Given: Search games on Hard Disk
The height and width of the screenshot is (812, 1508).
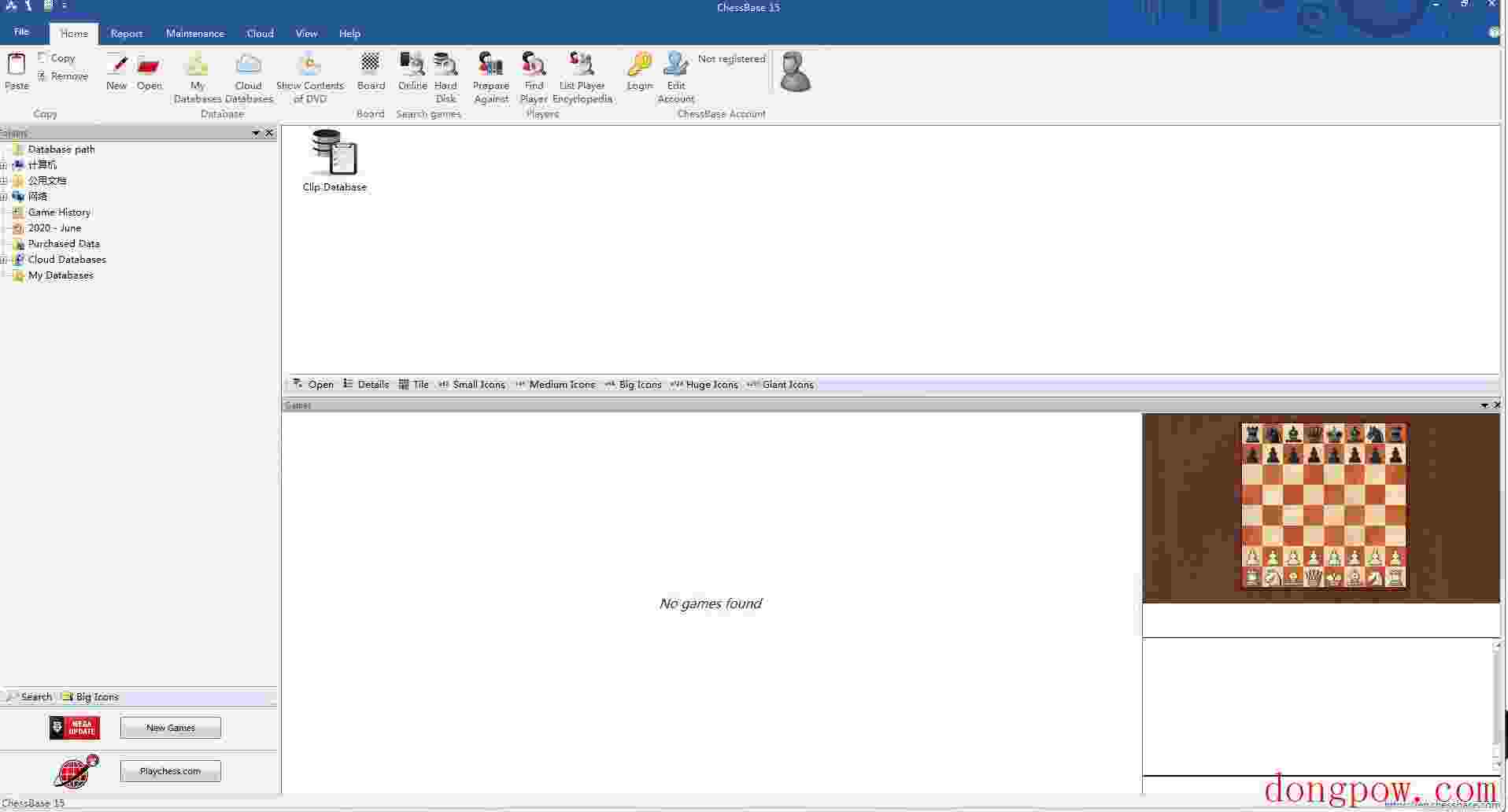Looking at the screenshot, I should (445, 78).
